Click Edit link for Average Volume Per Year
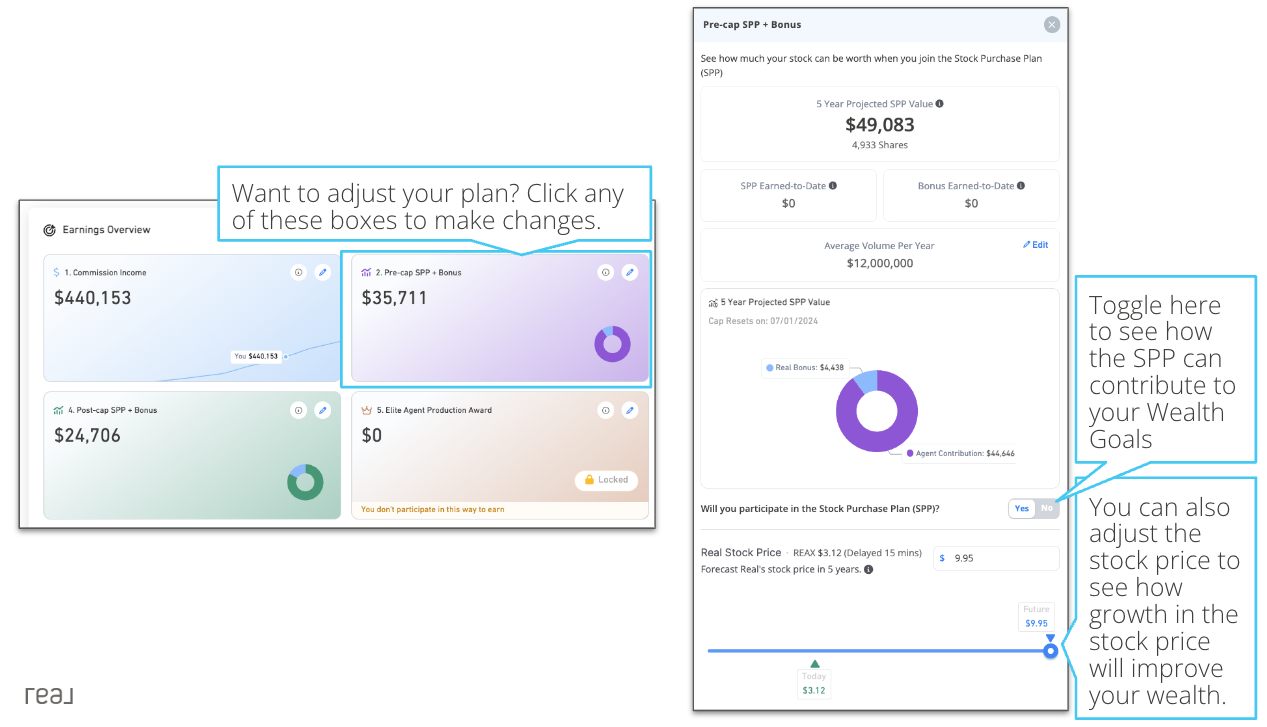Image resolution: width=1267 pixels, height=727 pixels. tap(1035, 245)
